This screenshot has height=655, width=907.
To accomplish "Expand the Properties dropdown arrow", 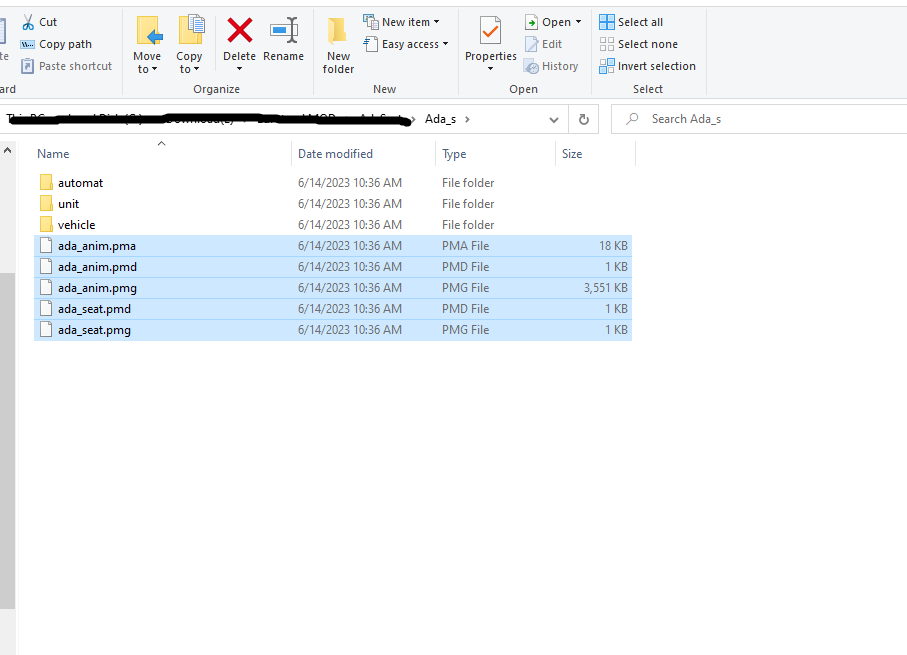I will point(491,69).
